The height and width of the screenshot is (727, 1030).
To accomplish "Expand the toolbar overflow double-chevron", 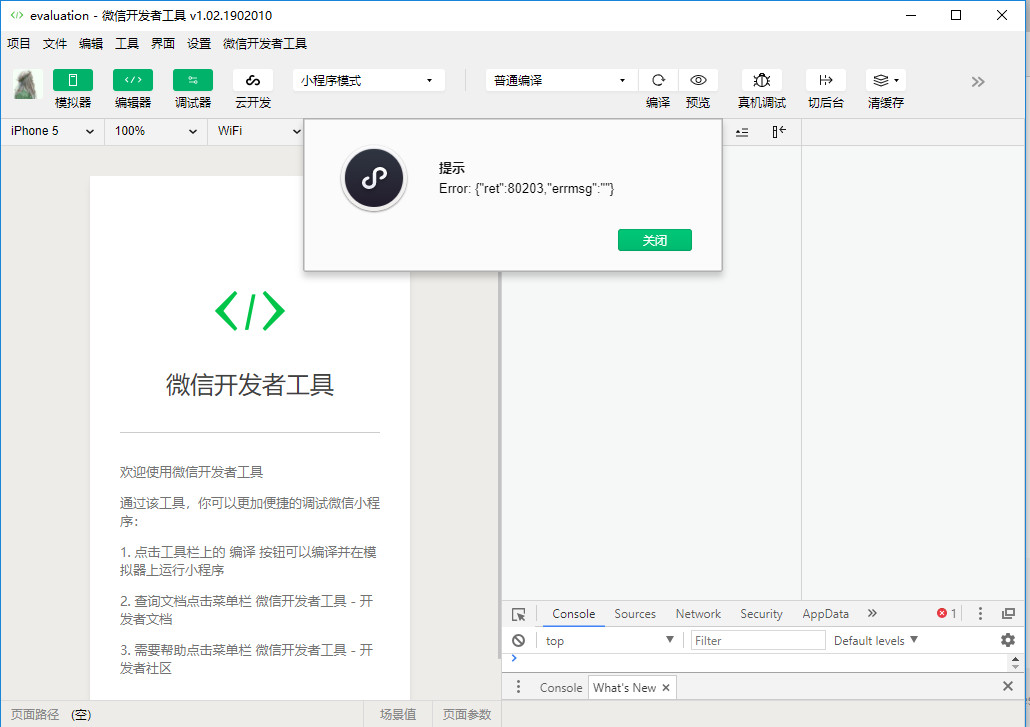I will (x=978, y=81).
